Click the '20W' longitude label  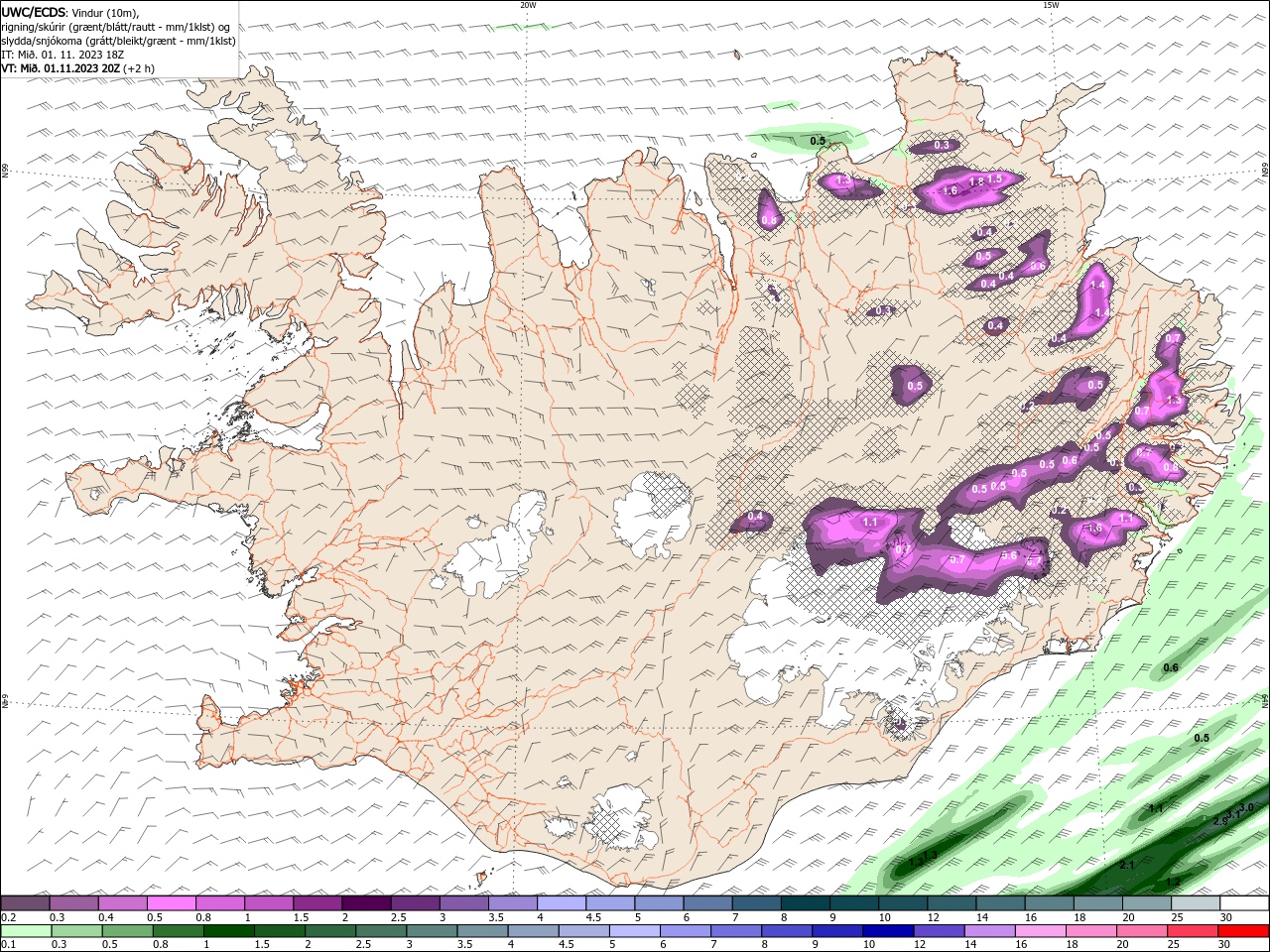tap(528, 5)
